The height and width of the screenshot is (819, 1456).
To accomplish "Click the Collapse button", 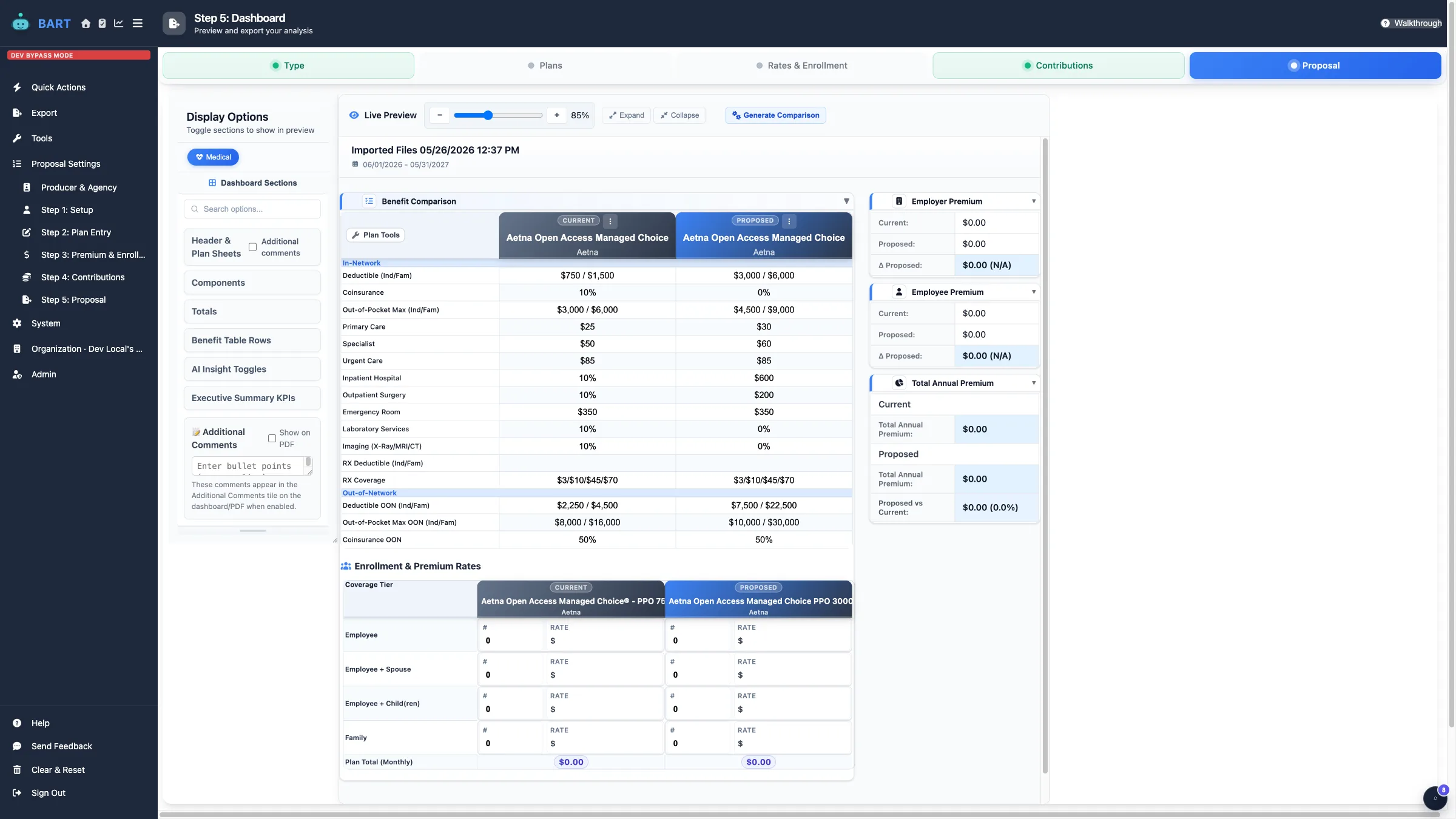I will point(679,115).
